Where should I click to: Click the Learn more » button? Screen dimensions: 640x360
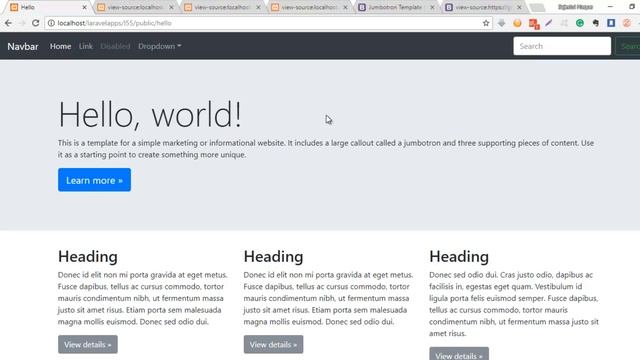94,180
